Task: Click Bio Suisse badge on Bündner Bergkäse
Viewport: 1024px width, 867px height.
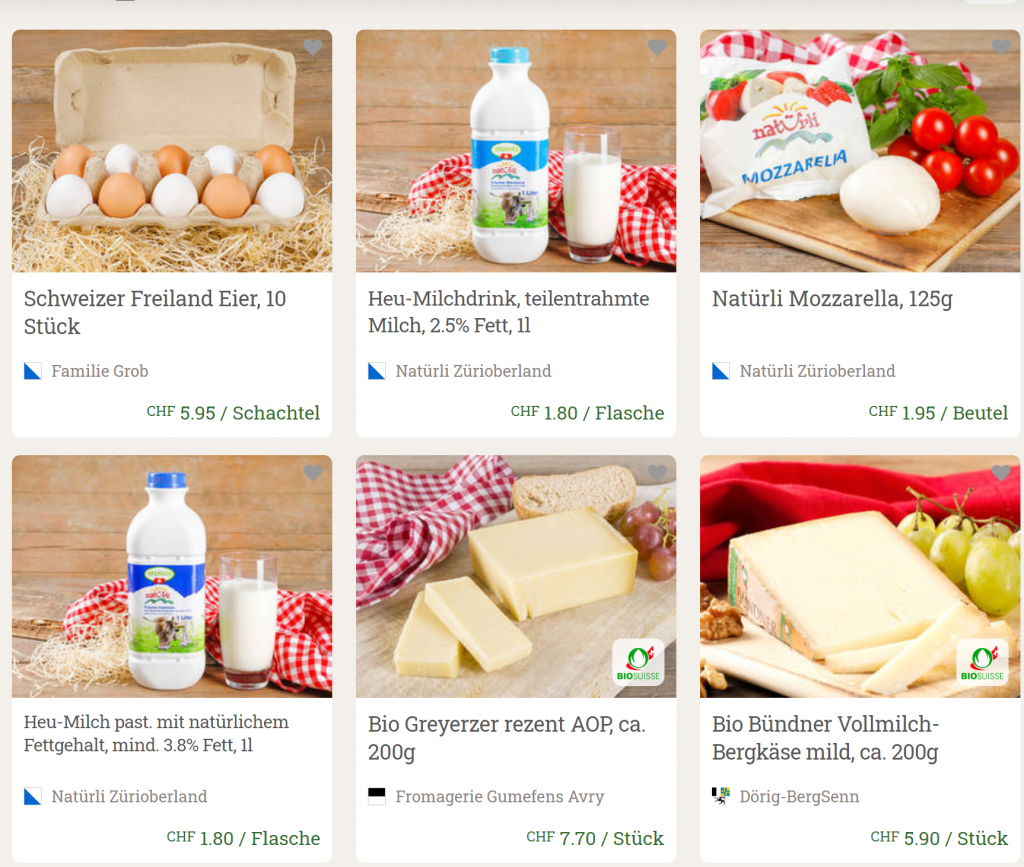Action: click(x=982, y=662)
